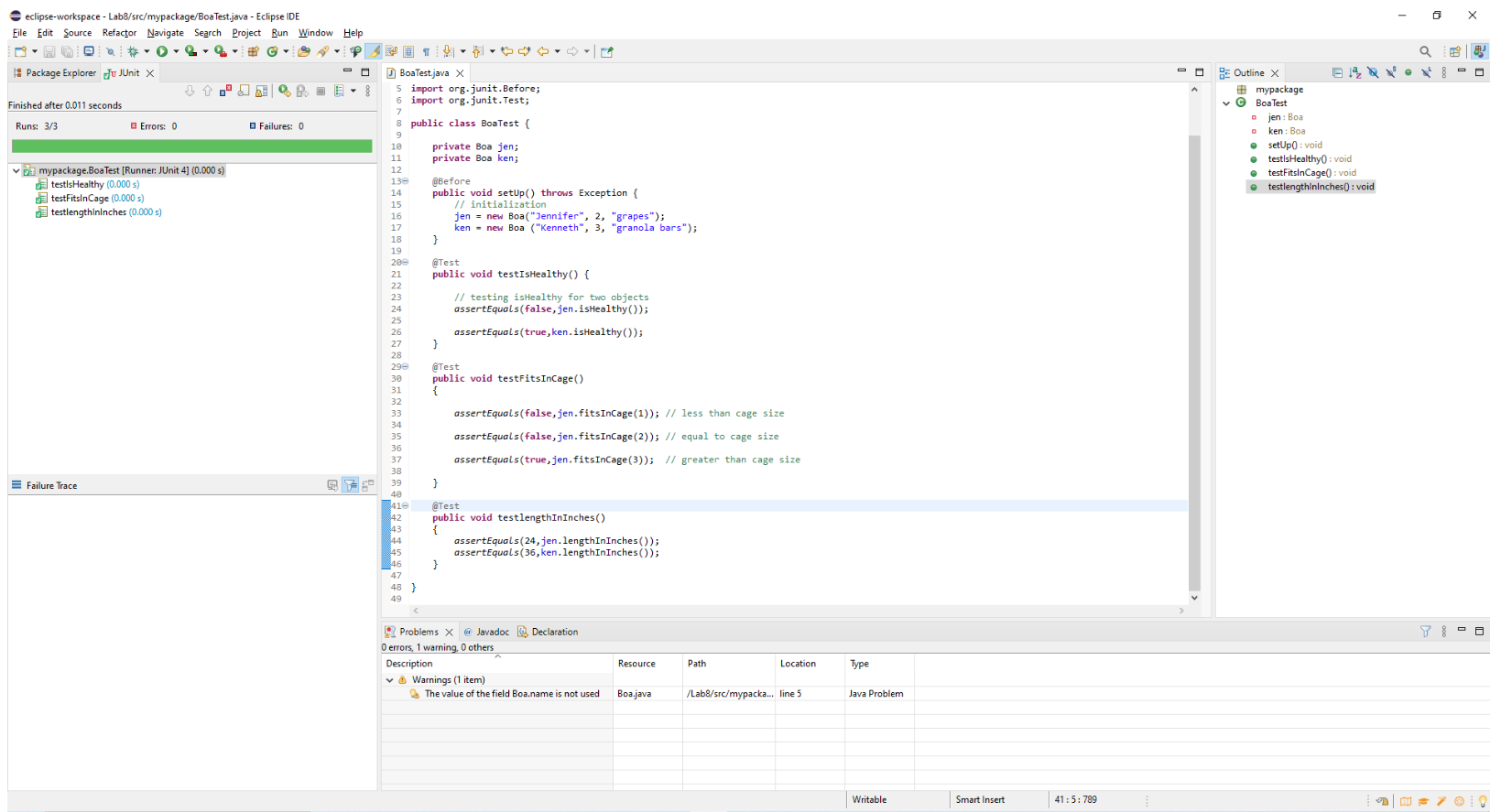Viewport: 1490px width, 812px height.
Task: Close the BoaTest.java editor tab
Action: click(x=460, y=73)
